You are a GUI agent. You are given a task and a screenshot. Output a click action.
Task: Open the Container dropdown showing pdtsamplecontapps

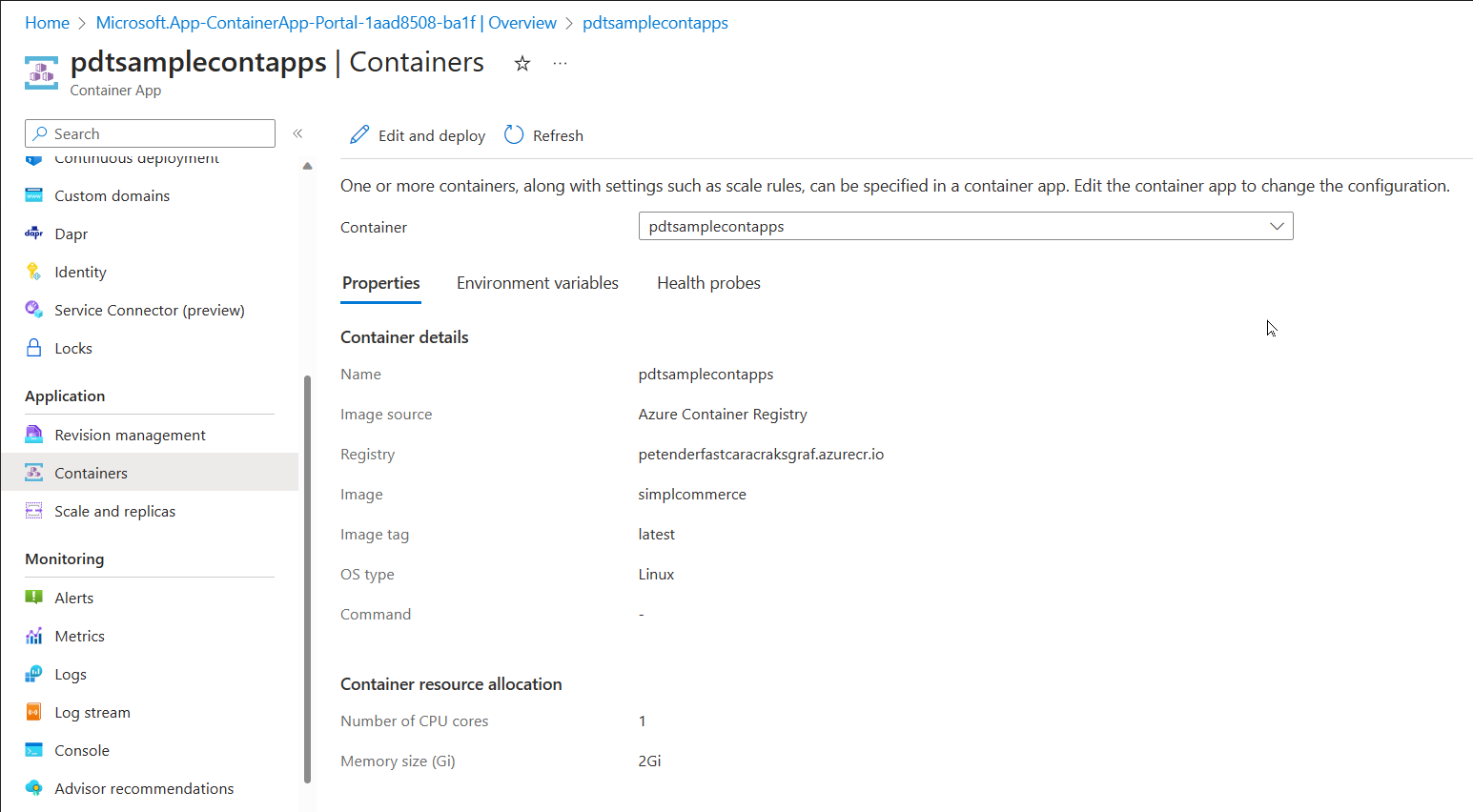(965, 226)
